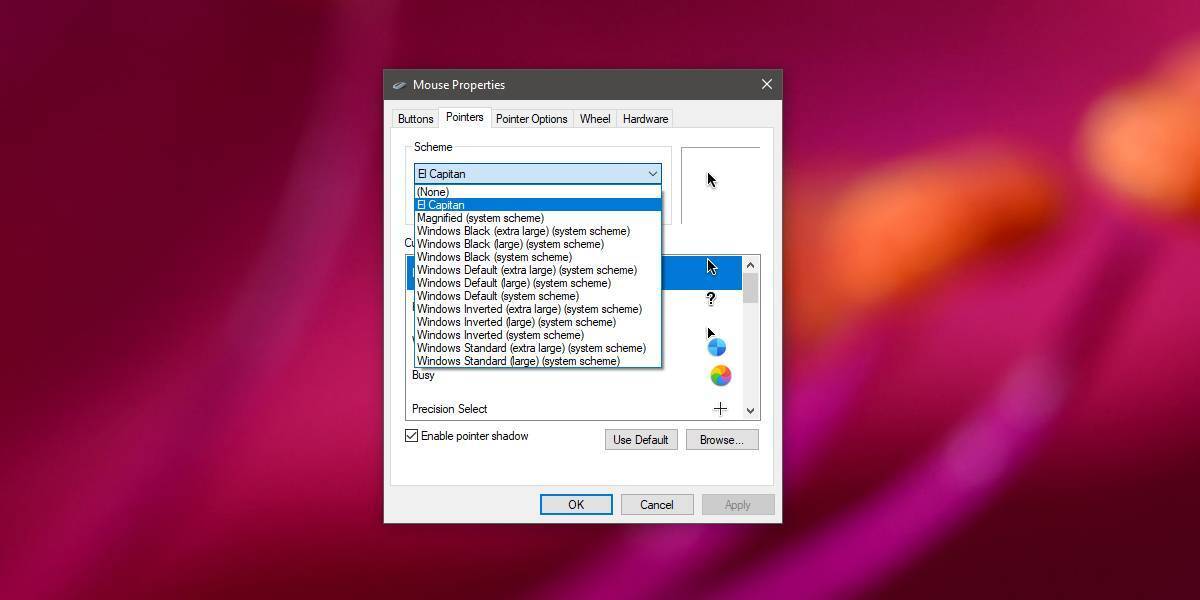Click the Use Default button
1200x600 pixels.
[x=641, y=440]
